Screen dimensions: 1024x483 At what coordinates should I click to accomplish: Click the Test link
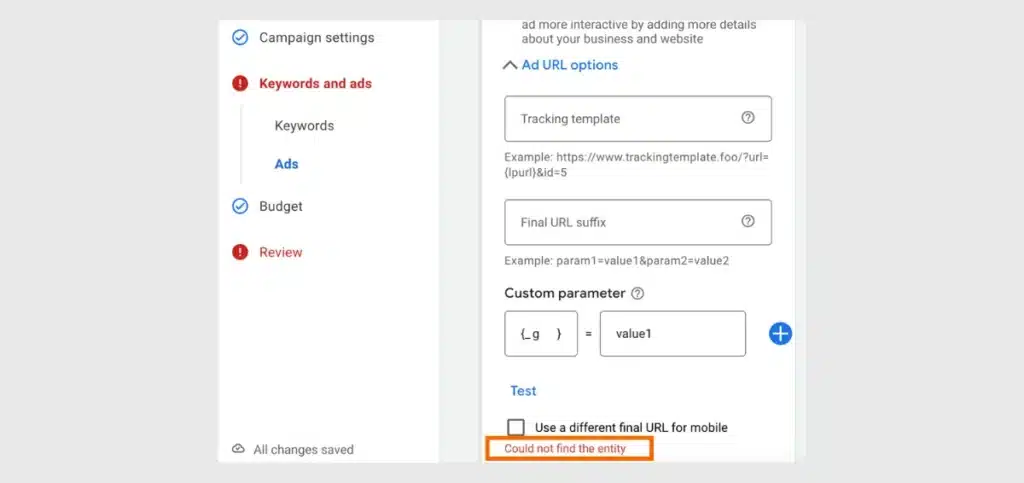tap(523, 391)
